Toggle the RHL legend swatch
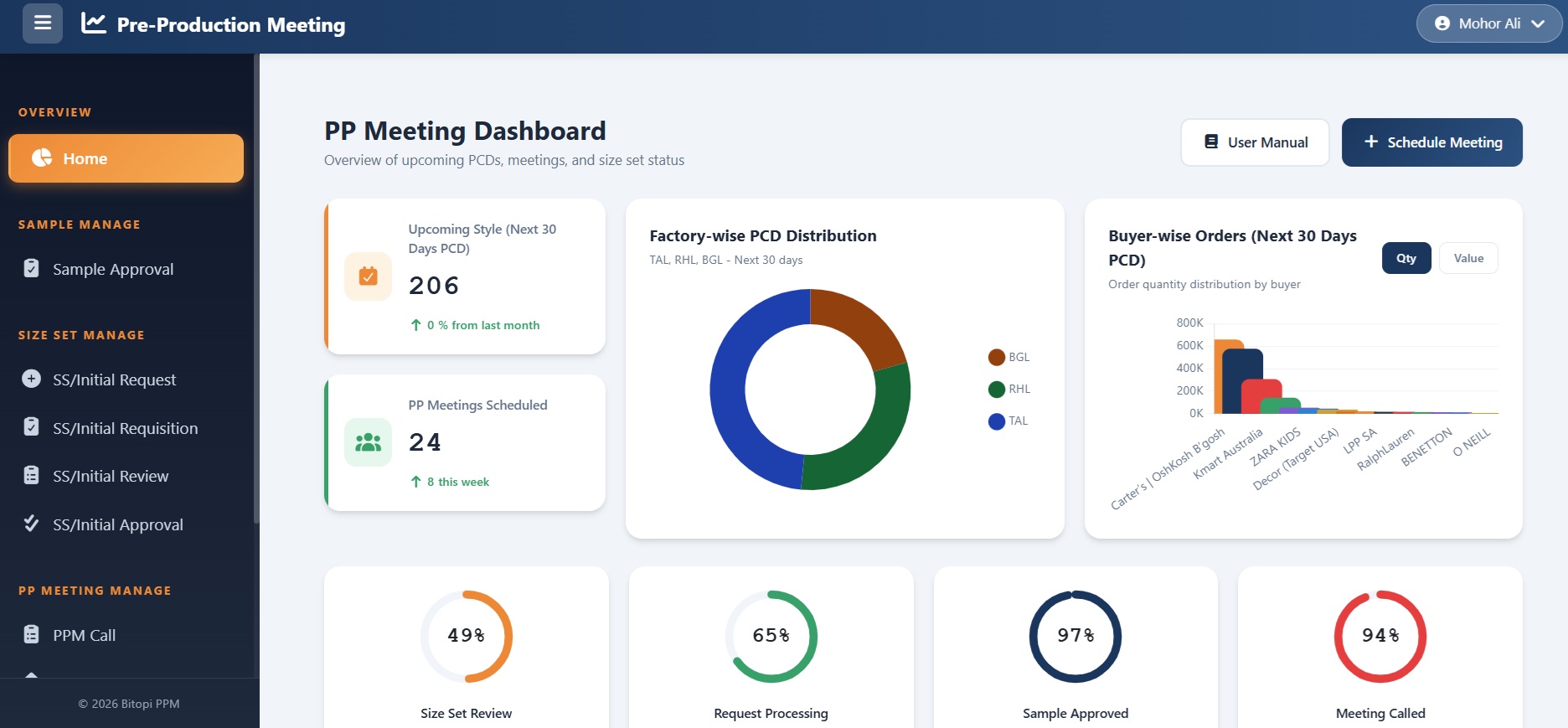This screenshot has width=1568, height=728. click(997, 390)
